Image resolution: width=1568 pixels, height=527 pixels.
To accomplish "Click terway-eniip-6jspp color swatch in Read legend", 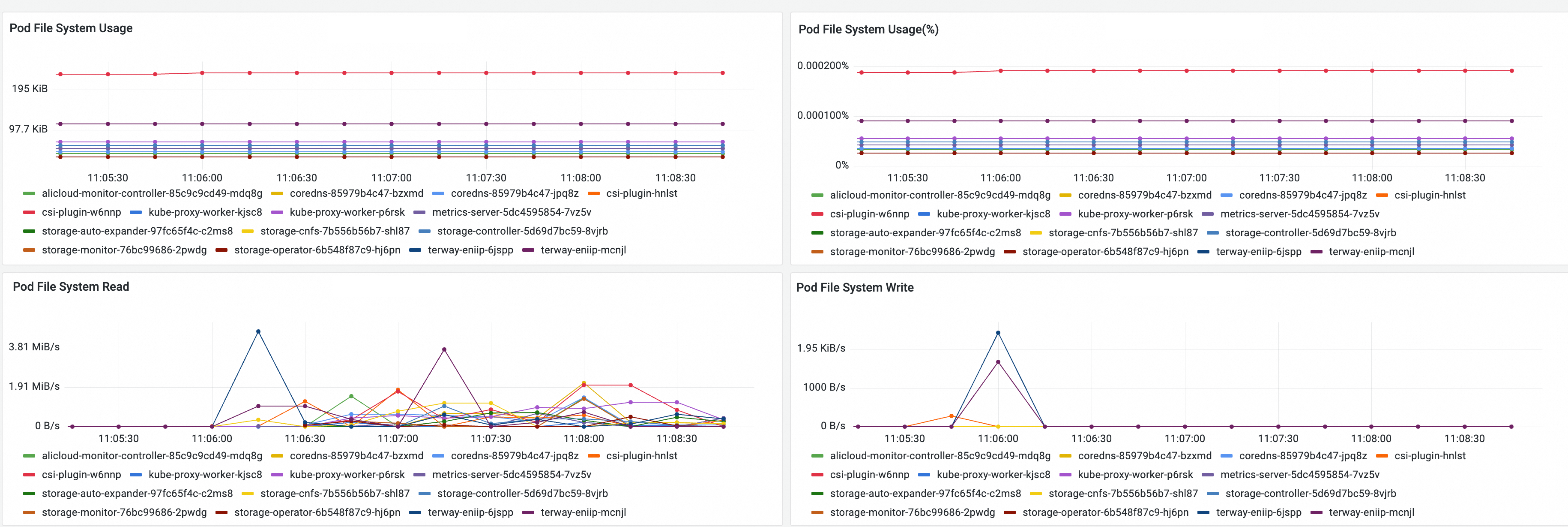I will click(x=415, y=512).
